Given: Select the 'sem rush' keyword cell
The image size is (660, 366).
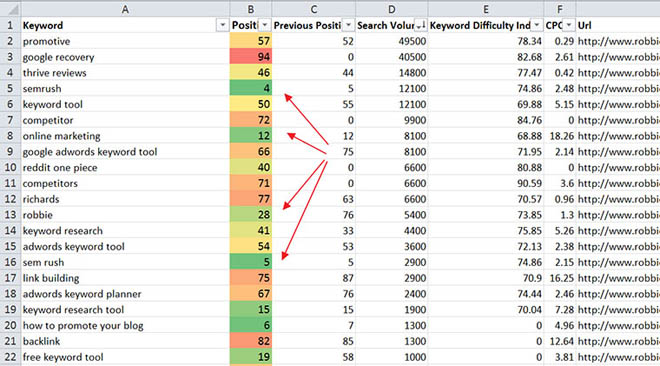Looking at the screenshot, I should tap(125, 262).
